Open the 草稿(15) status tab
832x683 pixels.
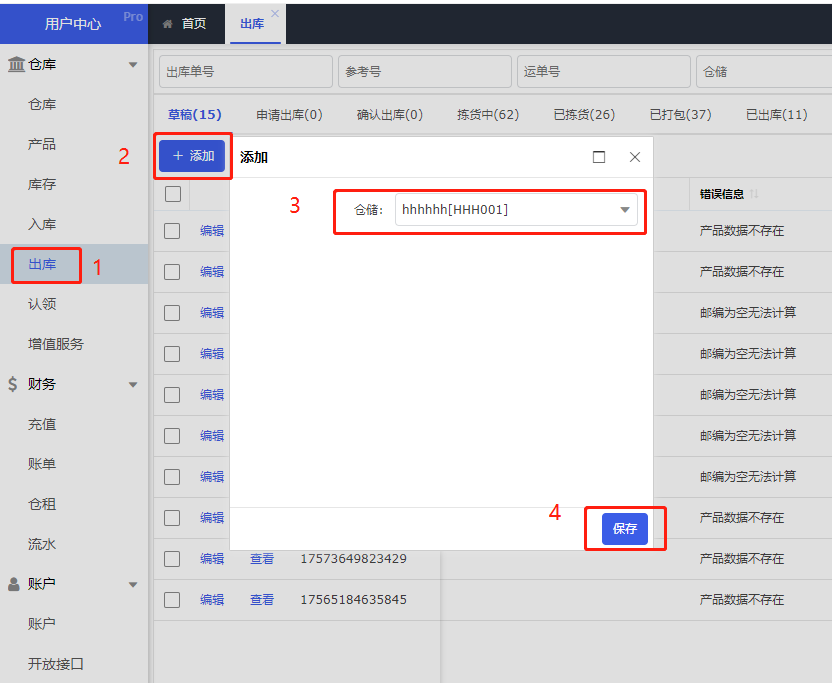(x=195, y=115)
